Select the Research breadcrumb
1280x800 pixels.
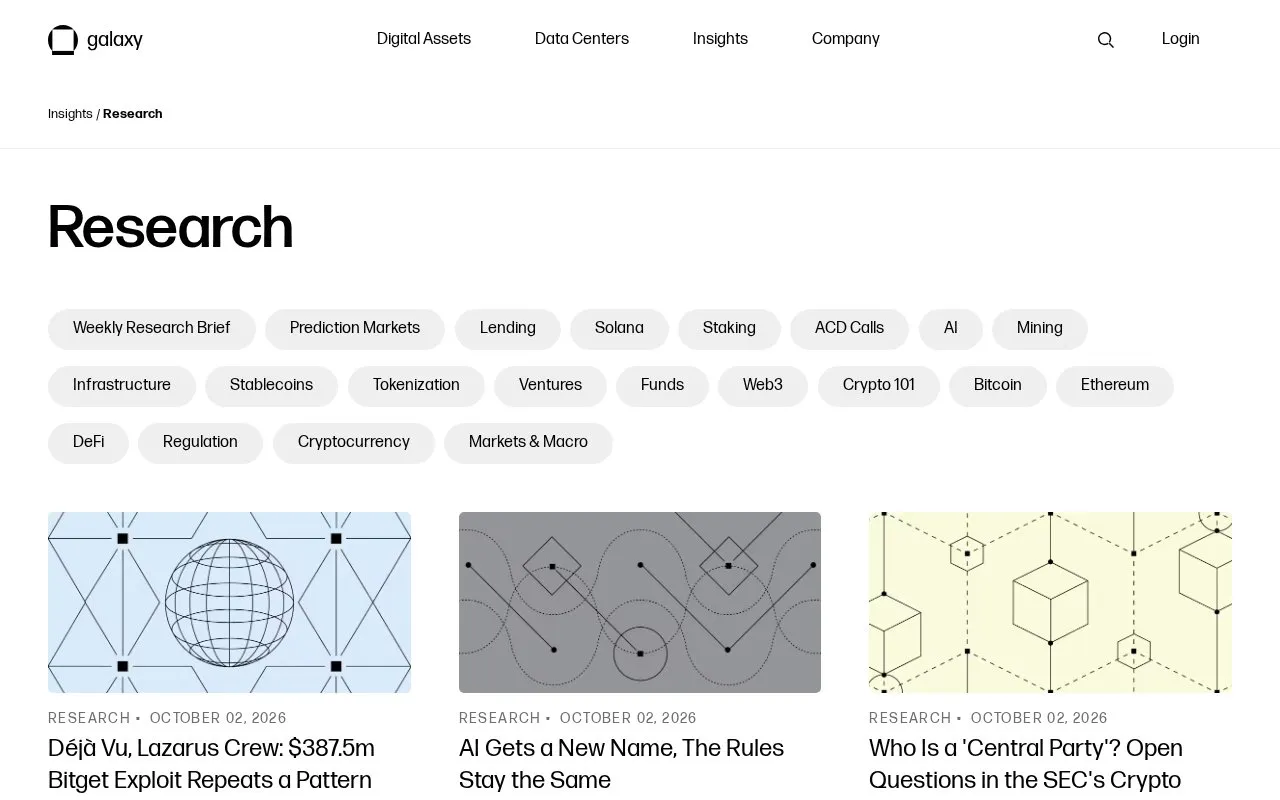tap(133, 114)
